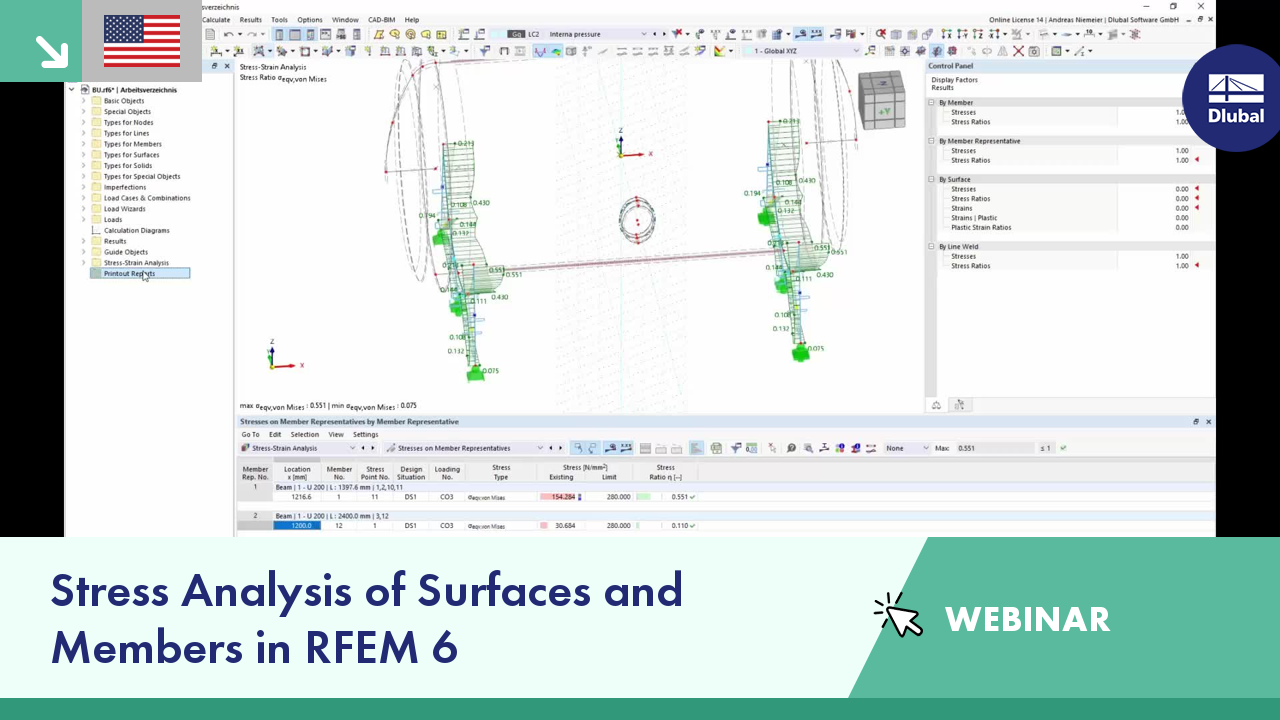The width and height of the screenshot is (1280, 720).
Task: Click the Calculation Diagrams tree icon
Action: click(96, 230)
